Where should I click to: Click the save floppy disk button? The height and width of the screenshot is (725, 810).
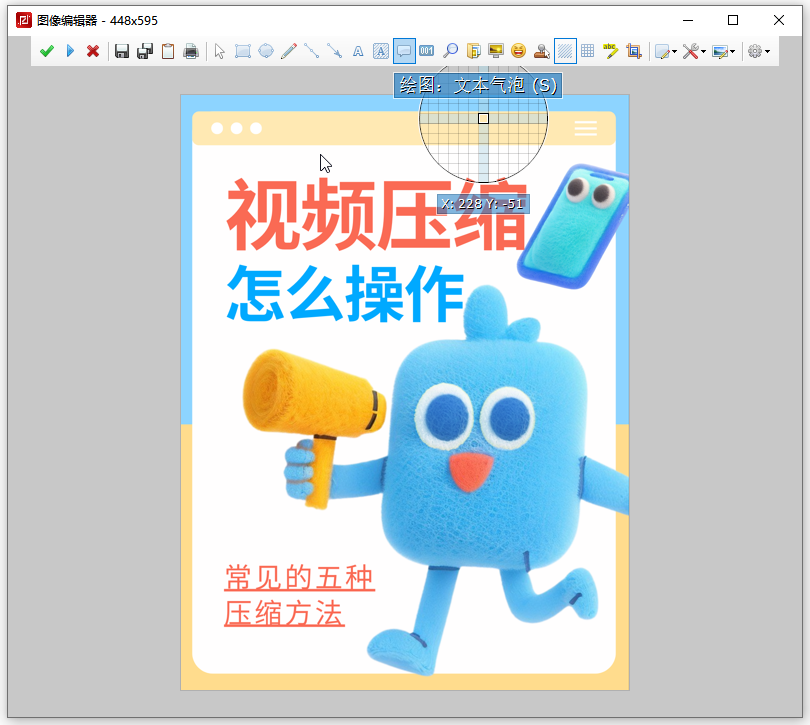[x=122, y=51]
